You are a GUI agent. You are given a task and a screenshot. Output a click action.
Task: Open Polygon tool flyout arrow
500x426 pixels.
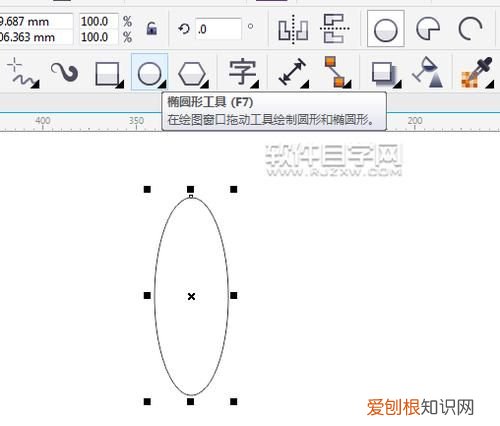tap(205, 85)
